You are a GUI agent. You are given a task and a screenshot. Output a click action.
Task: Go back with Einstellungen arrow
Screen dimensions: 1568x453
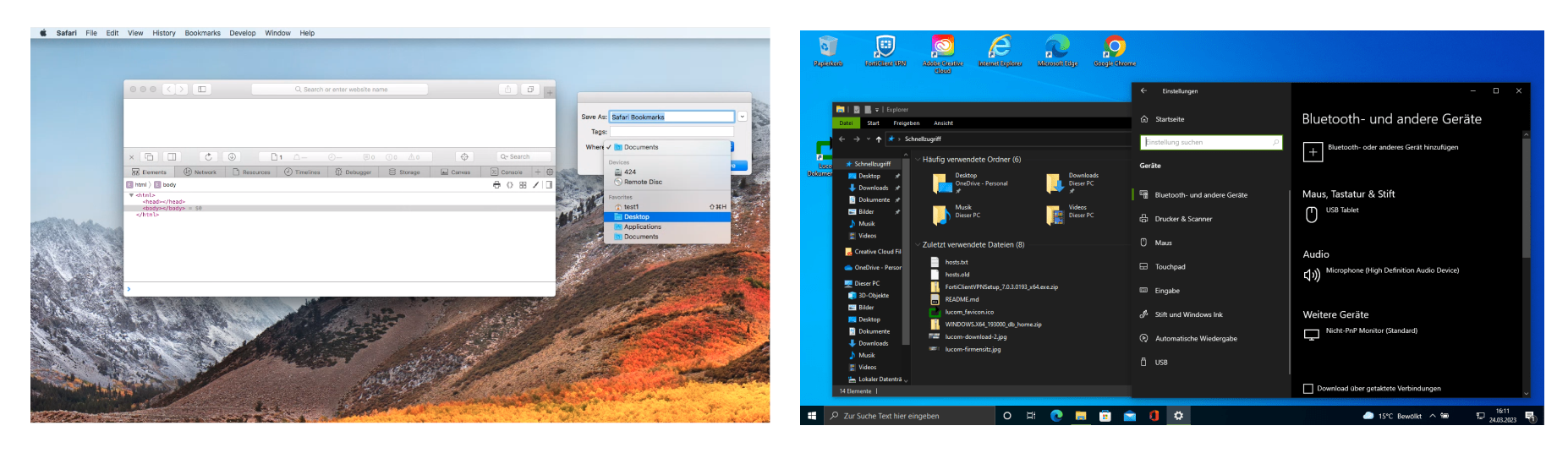(x=1143, y=90)
